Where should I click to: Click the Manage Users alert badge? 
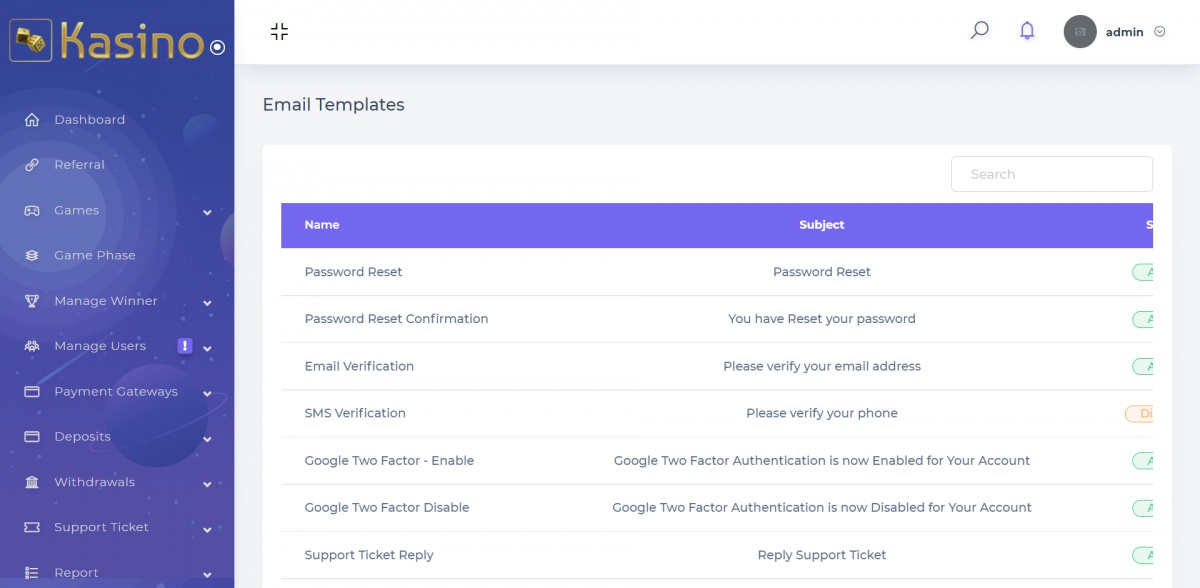tap(184, 346)
